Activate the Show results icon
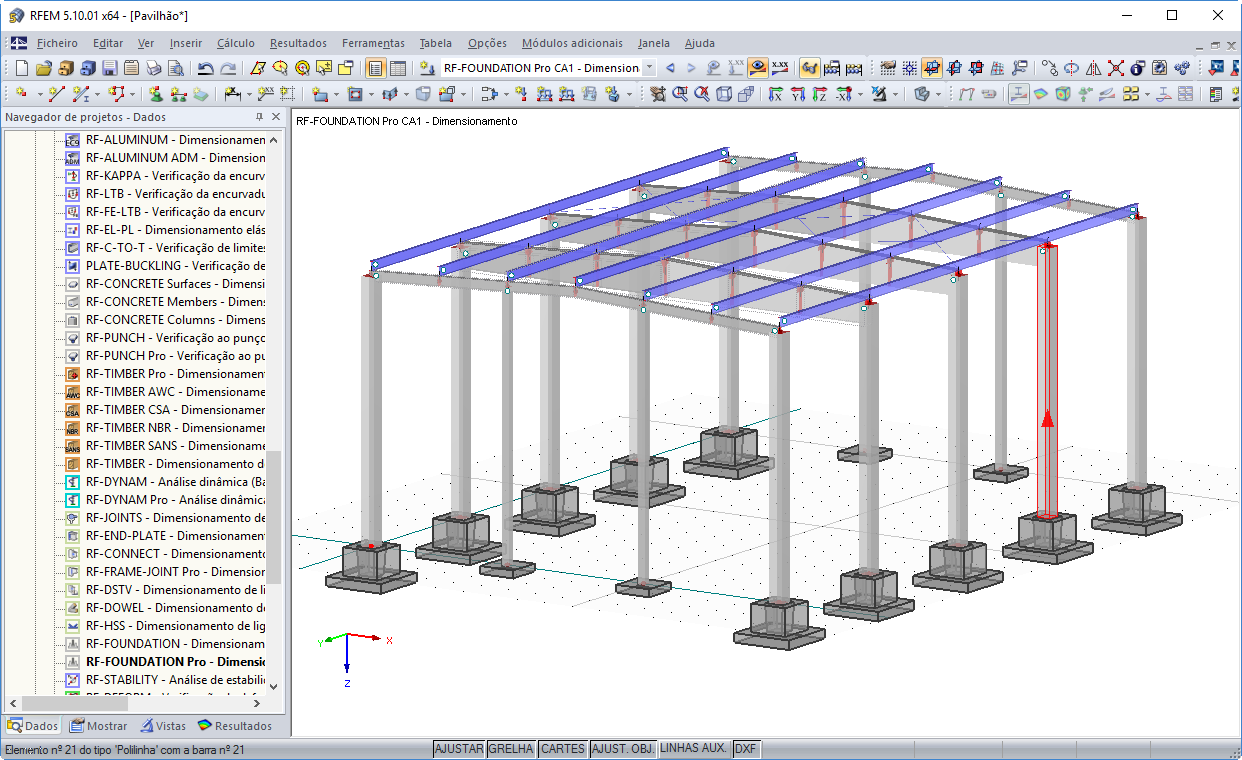 [x=757, y=67]
